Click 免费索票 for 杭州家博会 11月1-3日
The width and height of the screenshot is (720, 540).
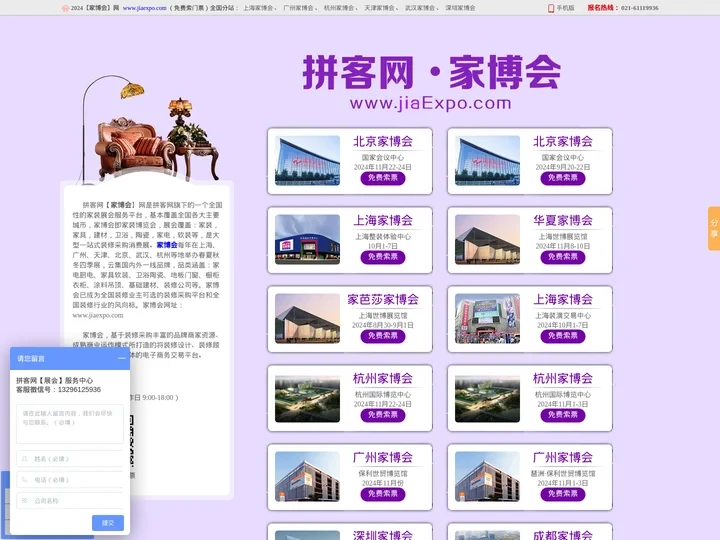tap(563, 415)
